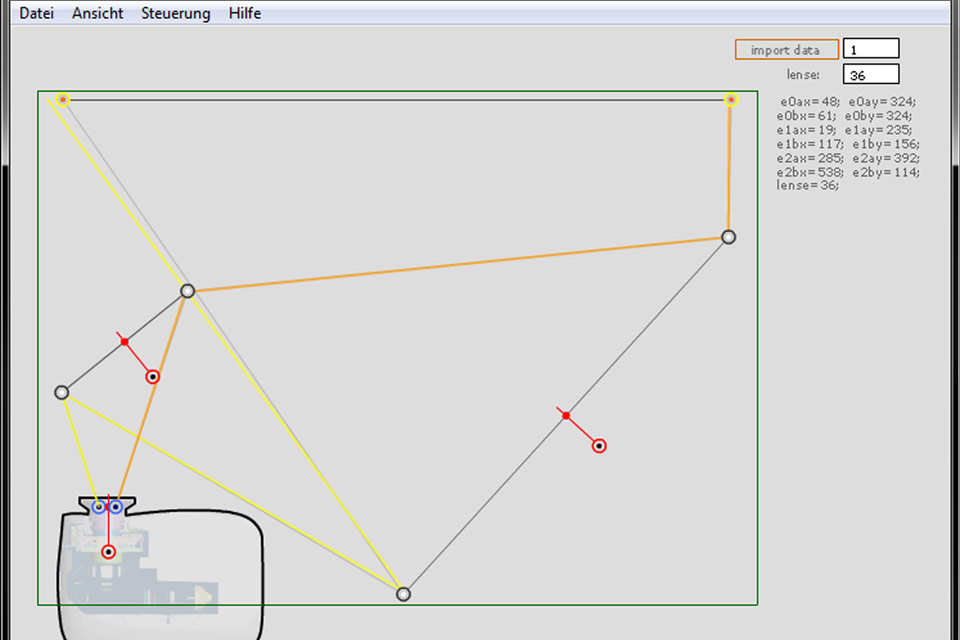Click the red target node inside the camera body

pyautogui.click(x=109, y=552)
